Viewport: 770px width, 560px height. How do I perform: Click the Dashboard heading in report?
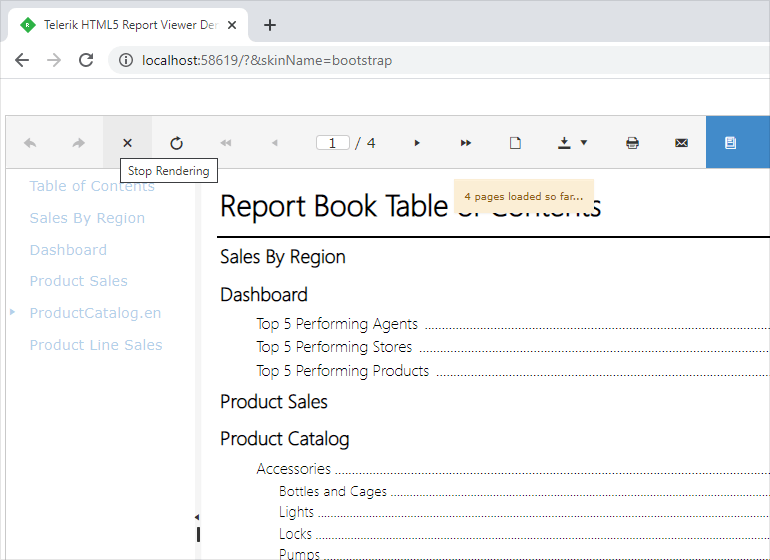click(264, 295)
